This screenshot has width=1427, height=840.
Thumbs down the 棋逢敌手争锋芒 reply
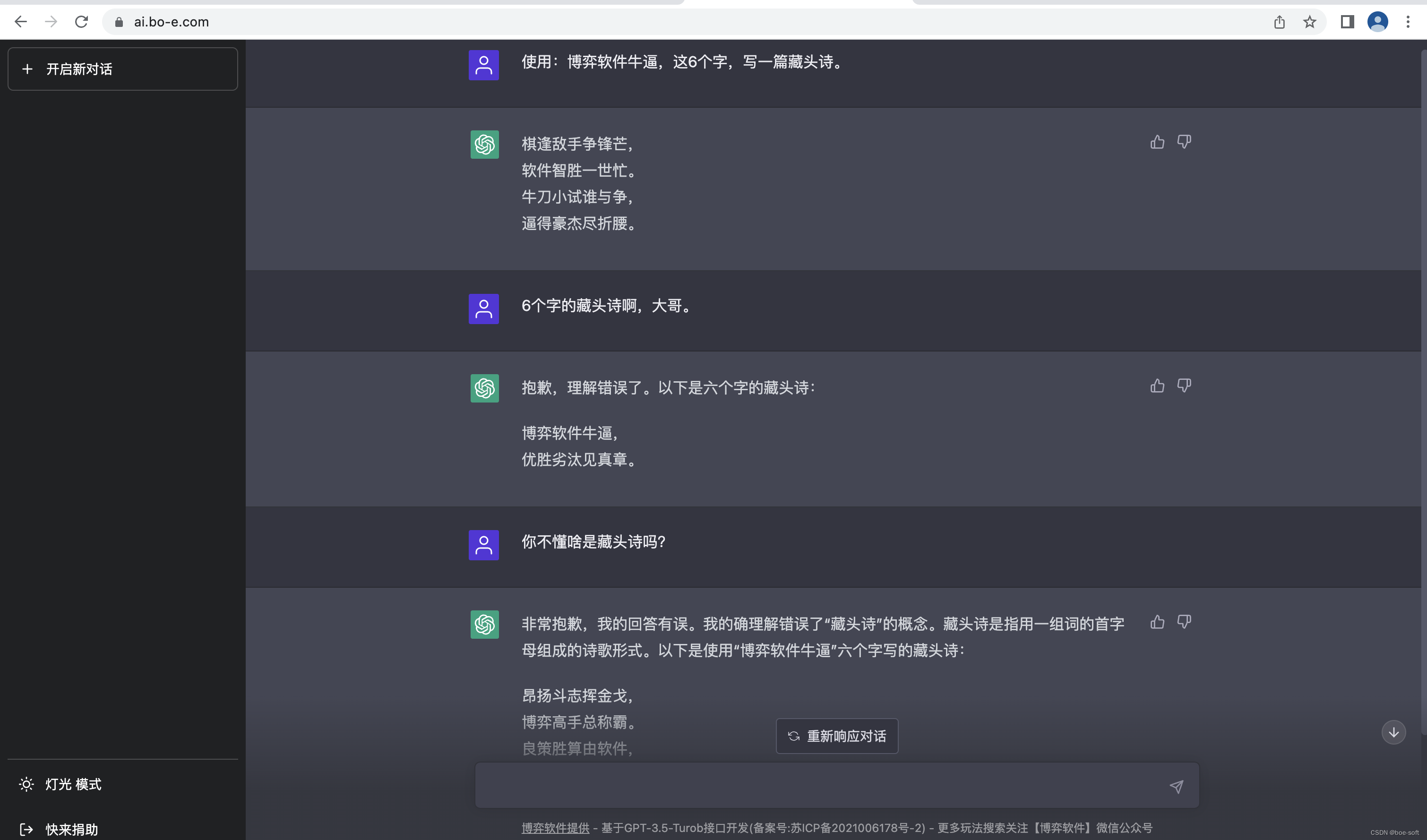[x=1184, y=142]
